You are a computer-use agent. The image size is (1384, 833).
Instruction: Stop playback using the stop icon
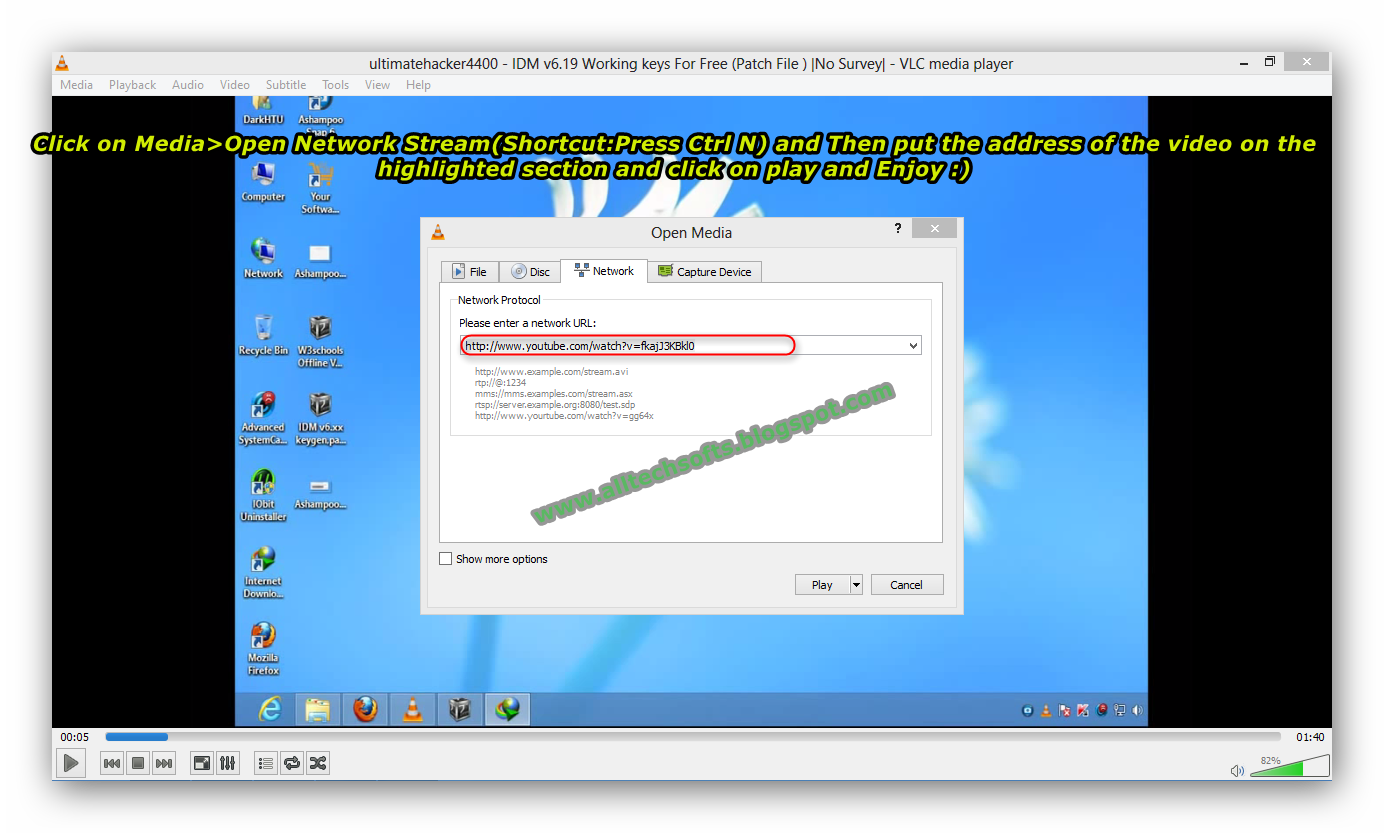coord(138,763)
